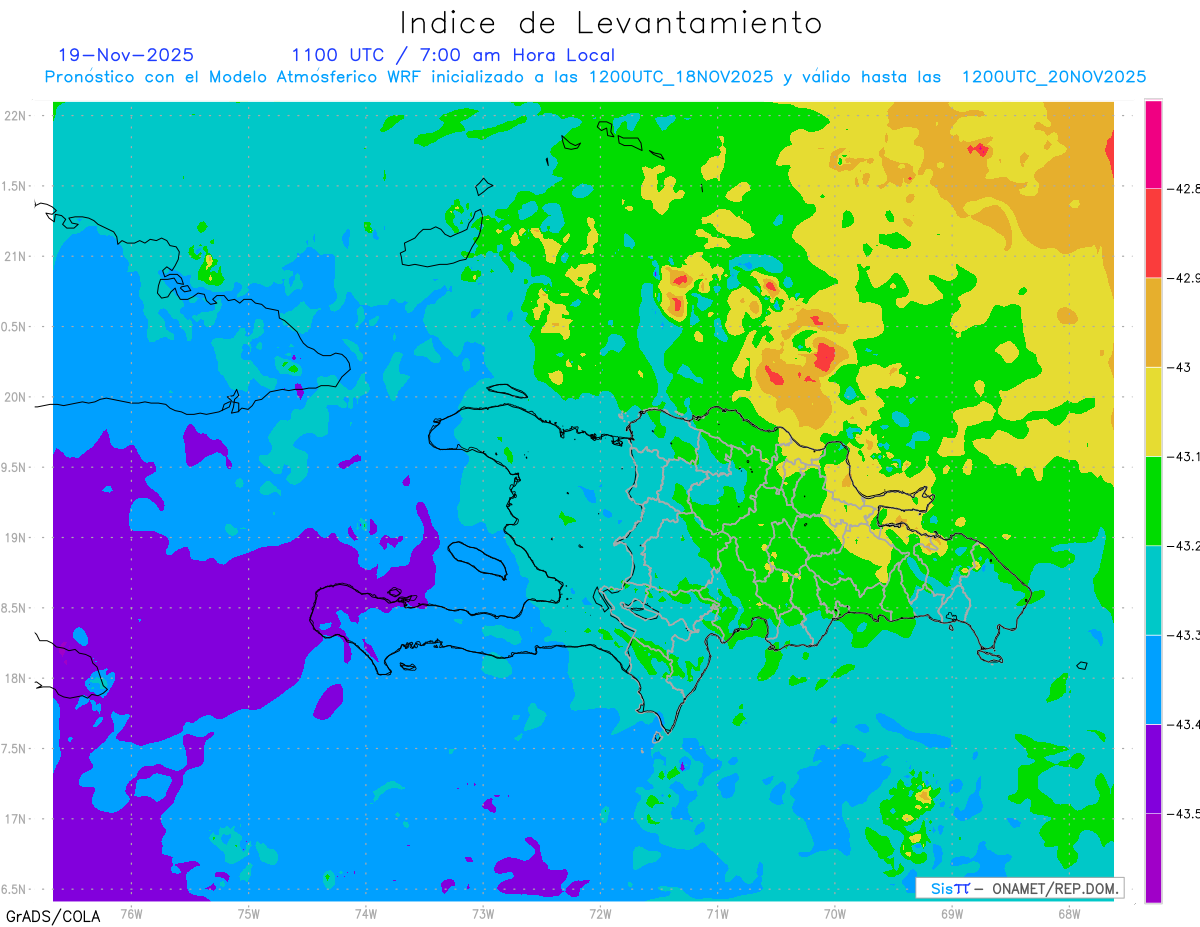Image resolution: width=1200 pixels, height=927 pixels.
Task: Click the magenta swatch atop the color bar
Action: (x=1153, y=144)
